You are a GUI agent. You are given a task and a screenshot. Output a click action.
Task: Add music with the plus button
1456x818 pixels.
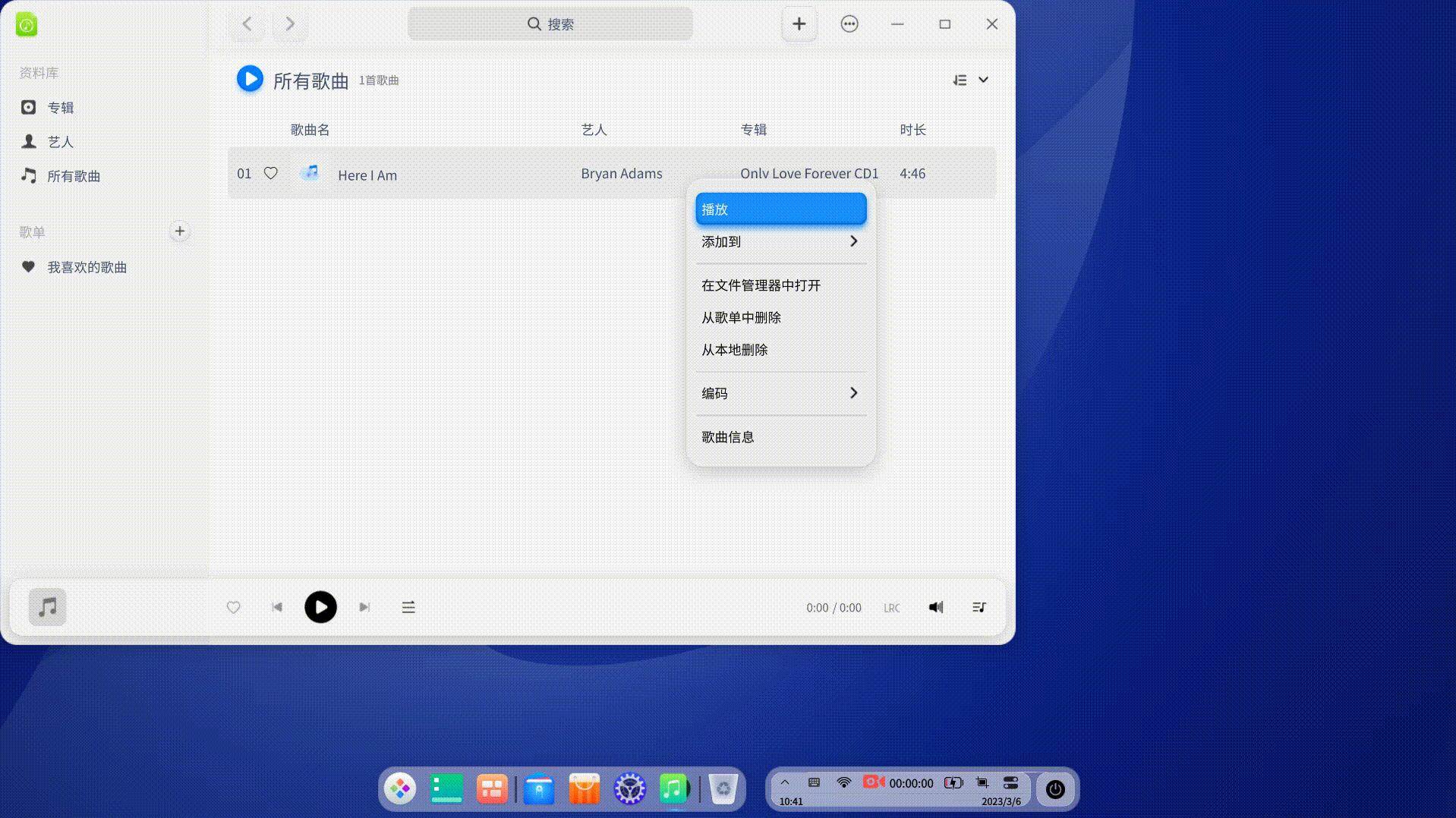tap(799, 24)
